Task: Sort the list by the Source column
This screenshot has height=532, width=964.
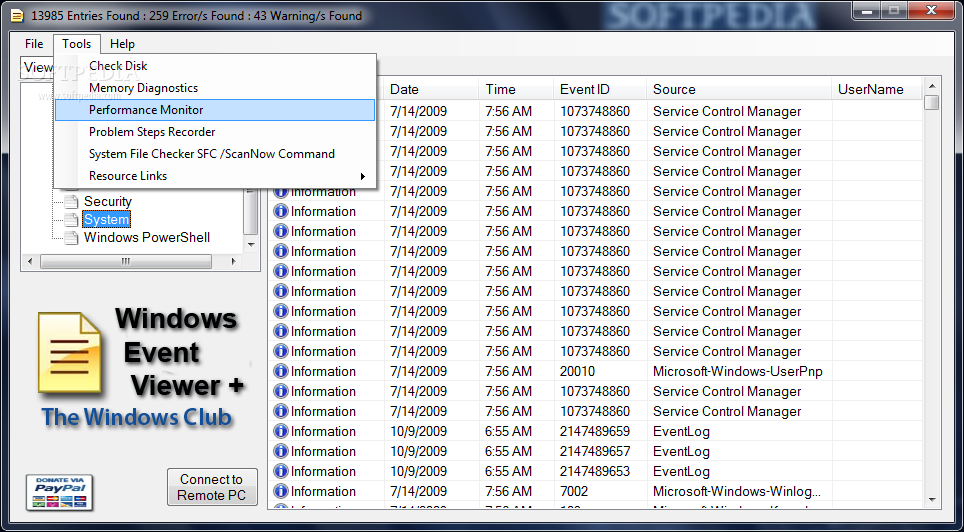Action: click(740, 89)
